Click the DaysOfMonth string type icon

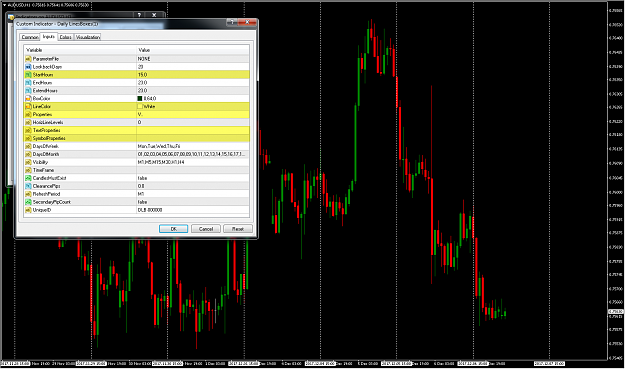(x=28, y=154)
